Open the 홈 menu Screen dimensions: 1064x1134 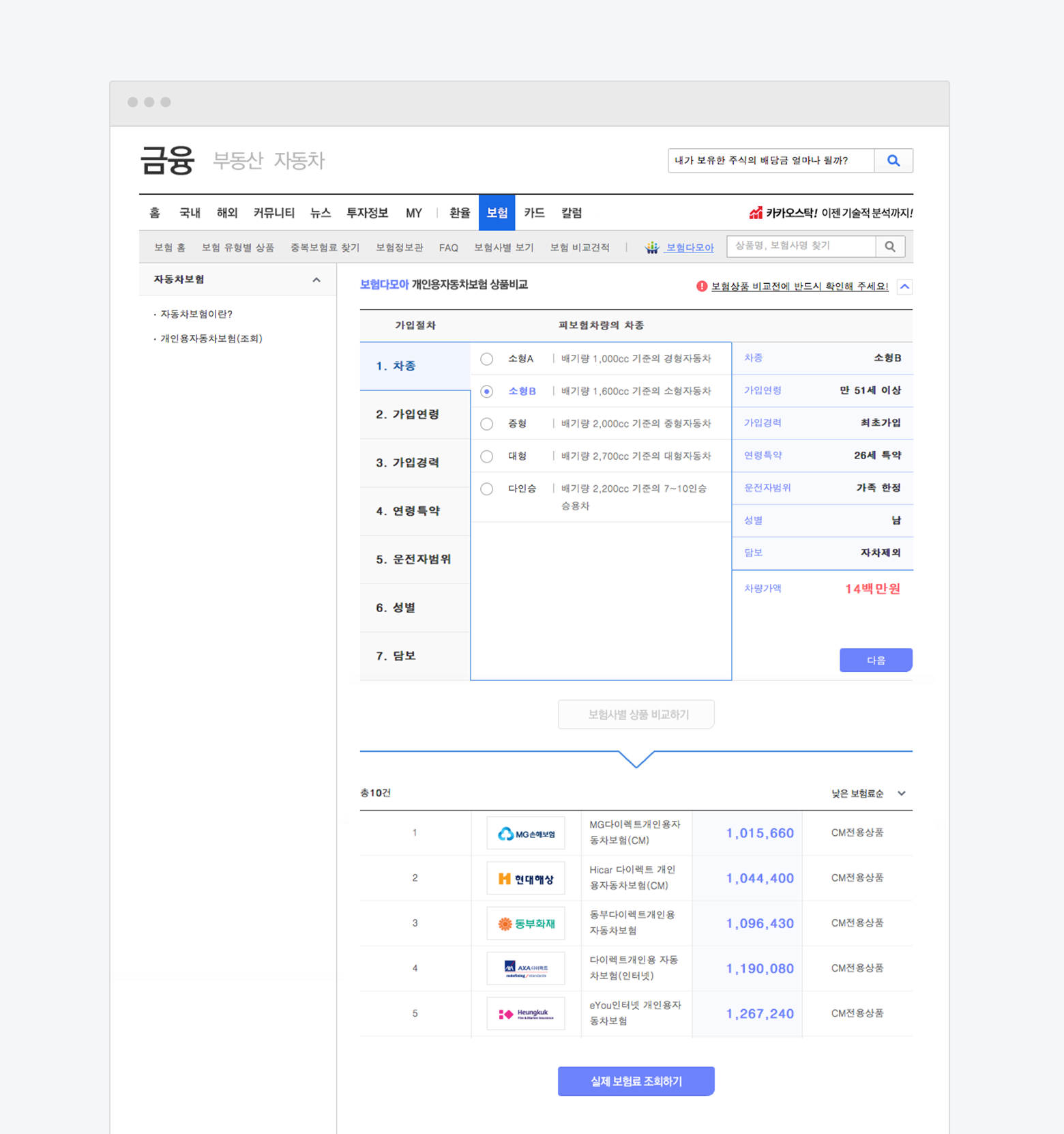pos(155,213)
